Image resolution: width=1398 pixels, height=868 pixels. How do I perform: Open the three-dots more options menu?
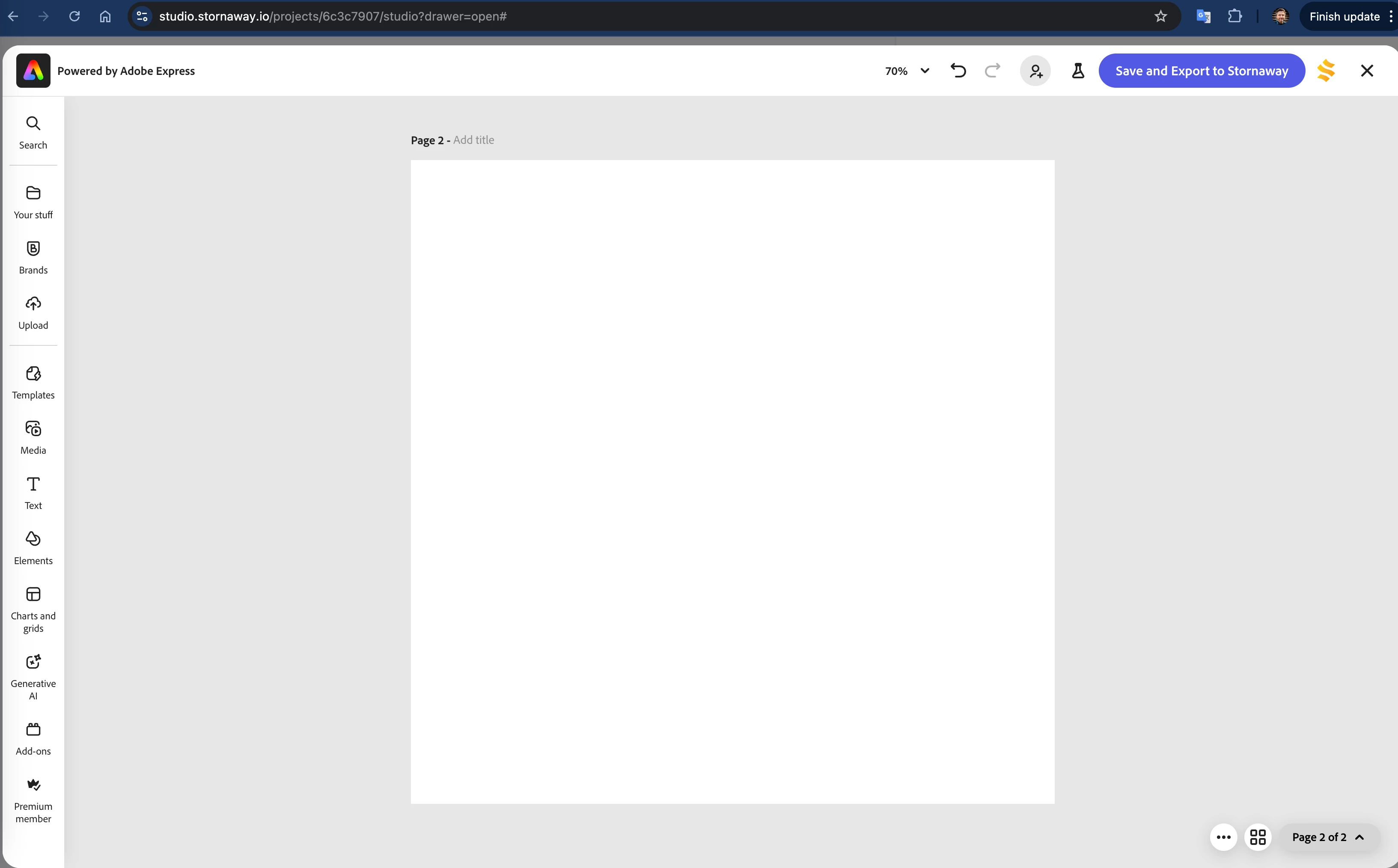pyautogui.click(x=1223, y=837)
